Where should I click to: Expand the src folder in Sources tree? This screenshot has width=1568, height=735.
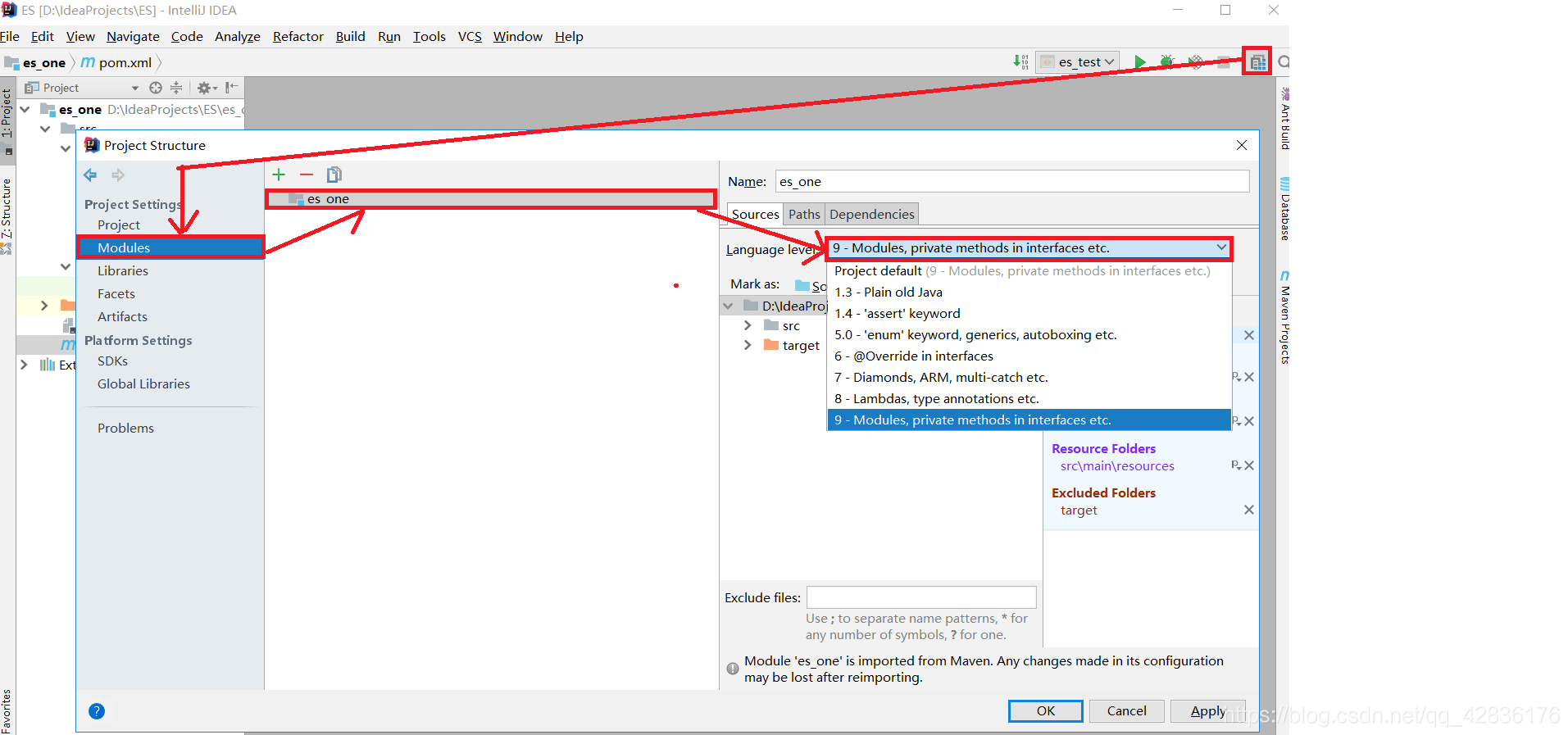pyautogui.click(x=748, y=325)
